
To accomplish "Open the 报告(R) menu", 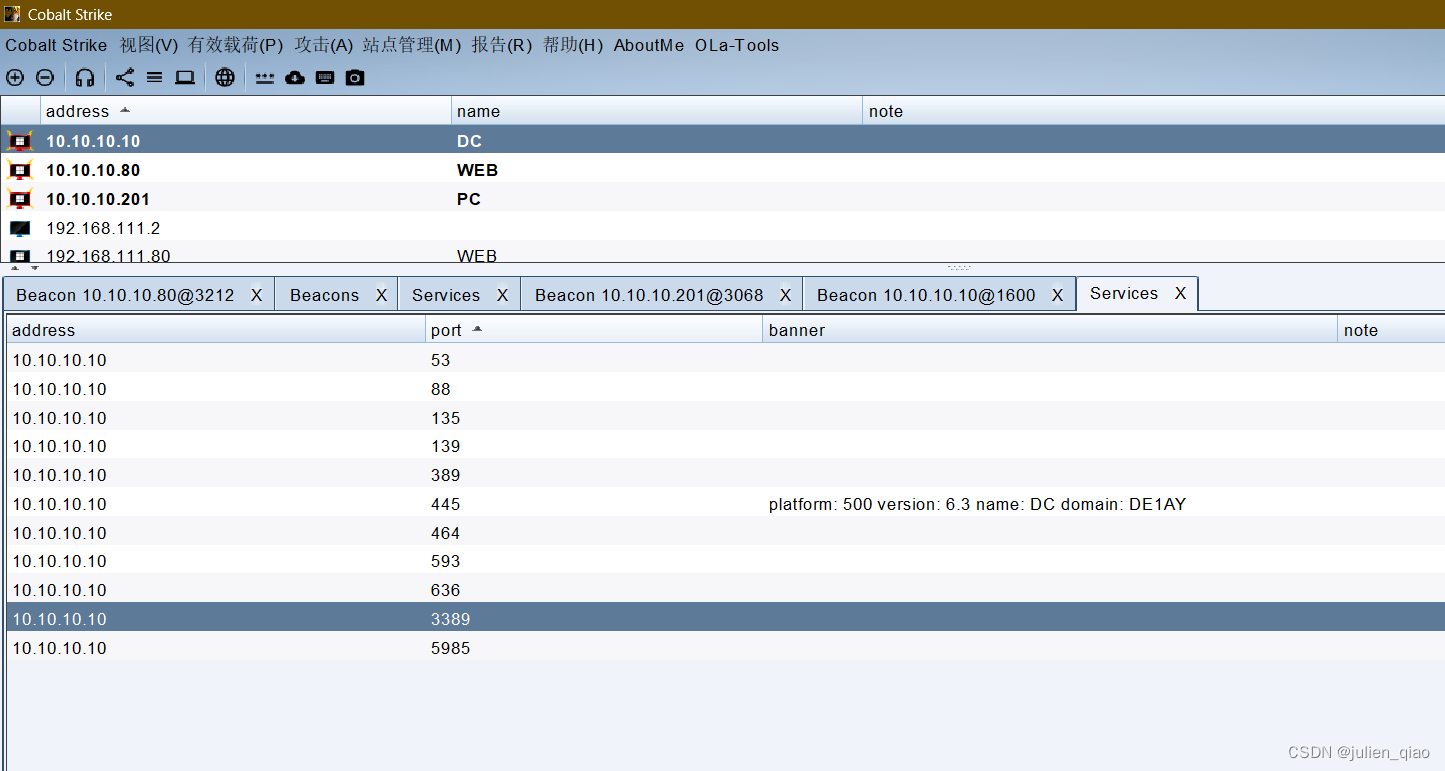I will click(x=502, y=45).
